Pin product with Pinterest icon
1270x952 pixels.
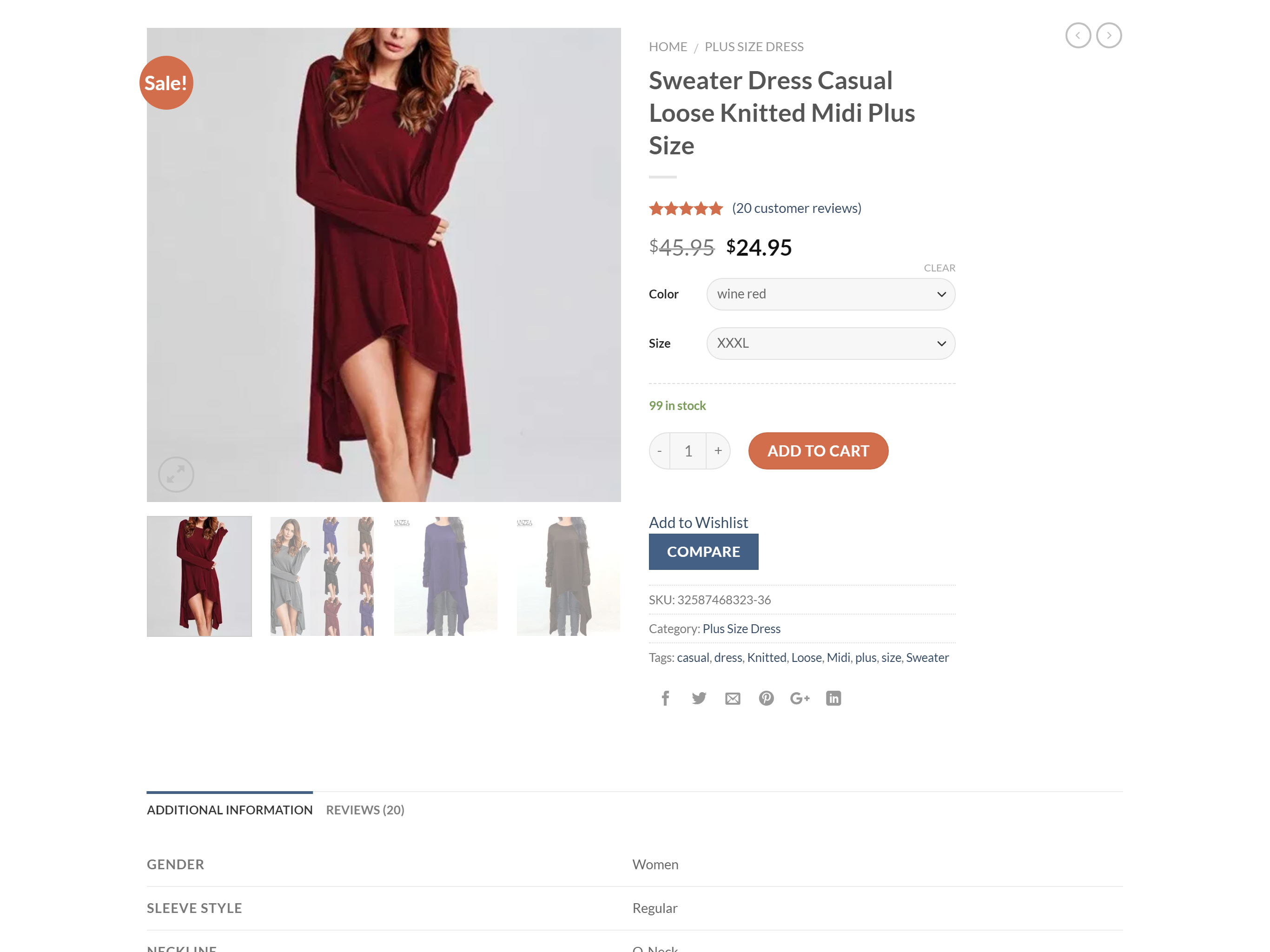(766, 698)
